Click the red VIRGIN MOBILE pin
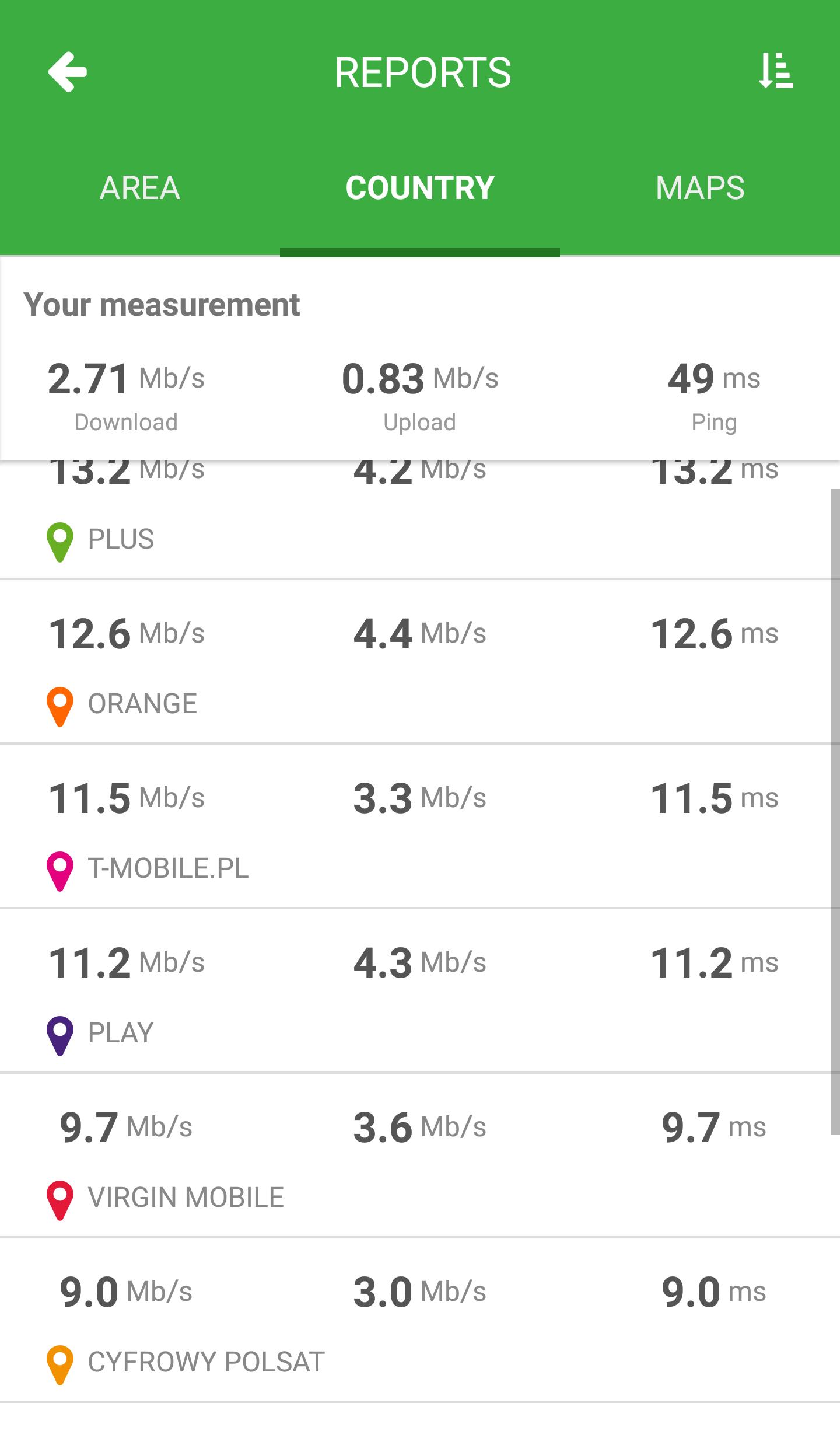The height and width of the screenshot is (1438, 840). 60,1199
